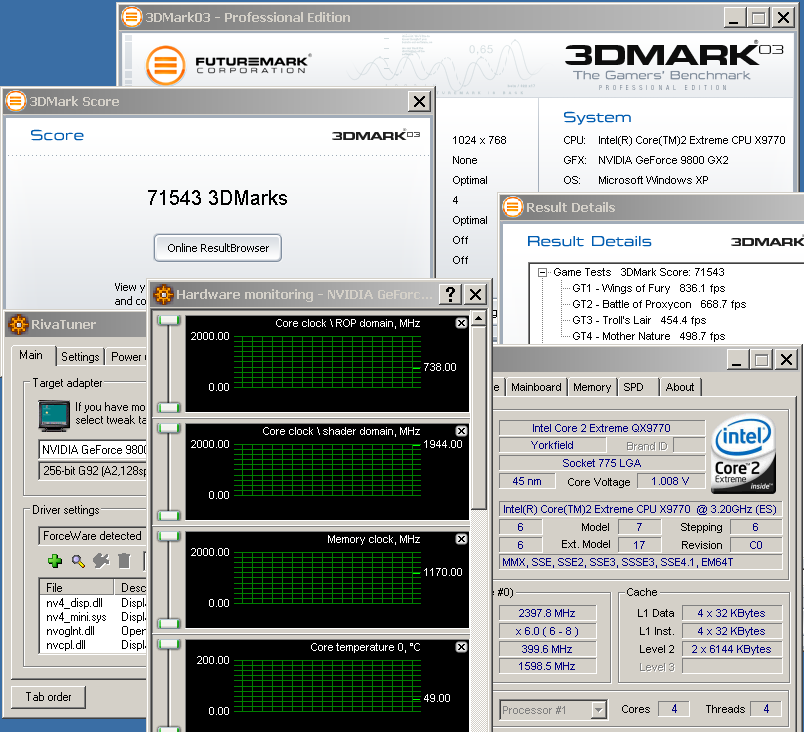Image resolution: width=804 pixels, height=732 pixels.
Task: Open the SPD tab in CPU-Z
Action: [x=634, y=387]
